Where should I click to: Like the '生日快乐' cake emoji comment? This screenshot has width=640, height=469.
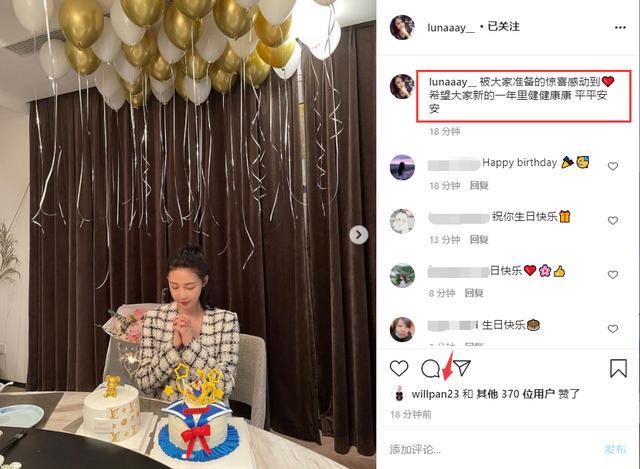click(612, 329)
